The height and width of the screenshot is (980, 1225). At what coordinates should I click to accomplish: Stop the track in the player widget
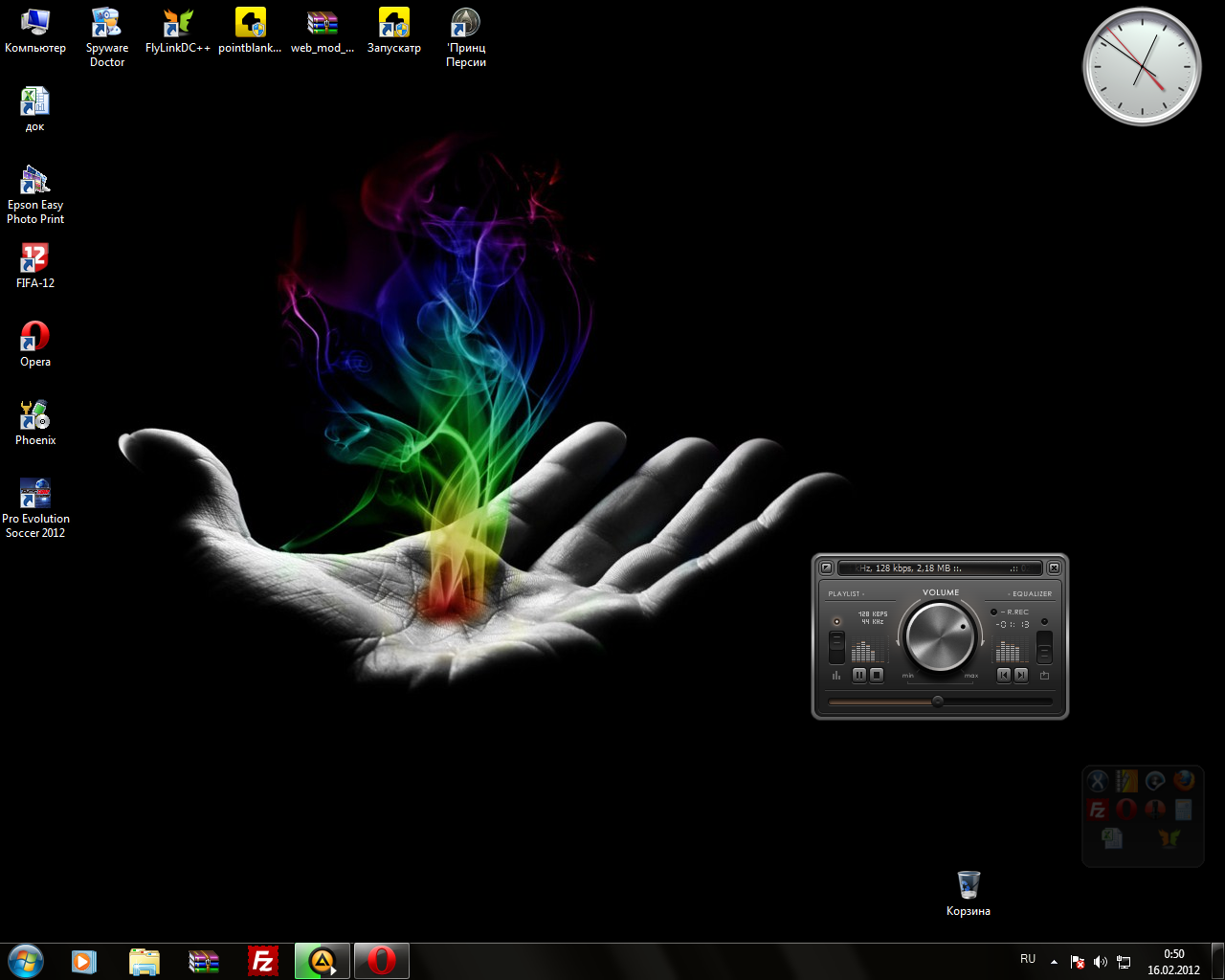pos(877,675)
